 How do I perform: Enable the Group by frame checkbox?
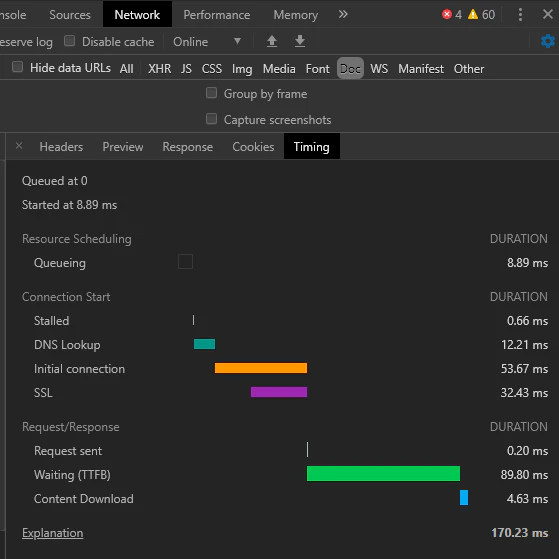[211, 93]
